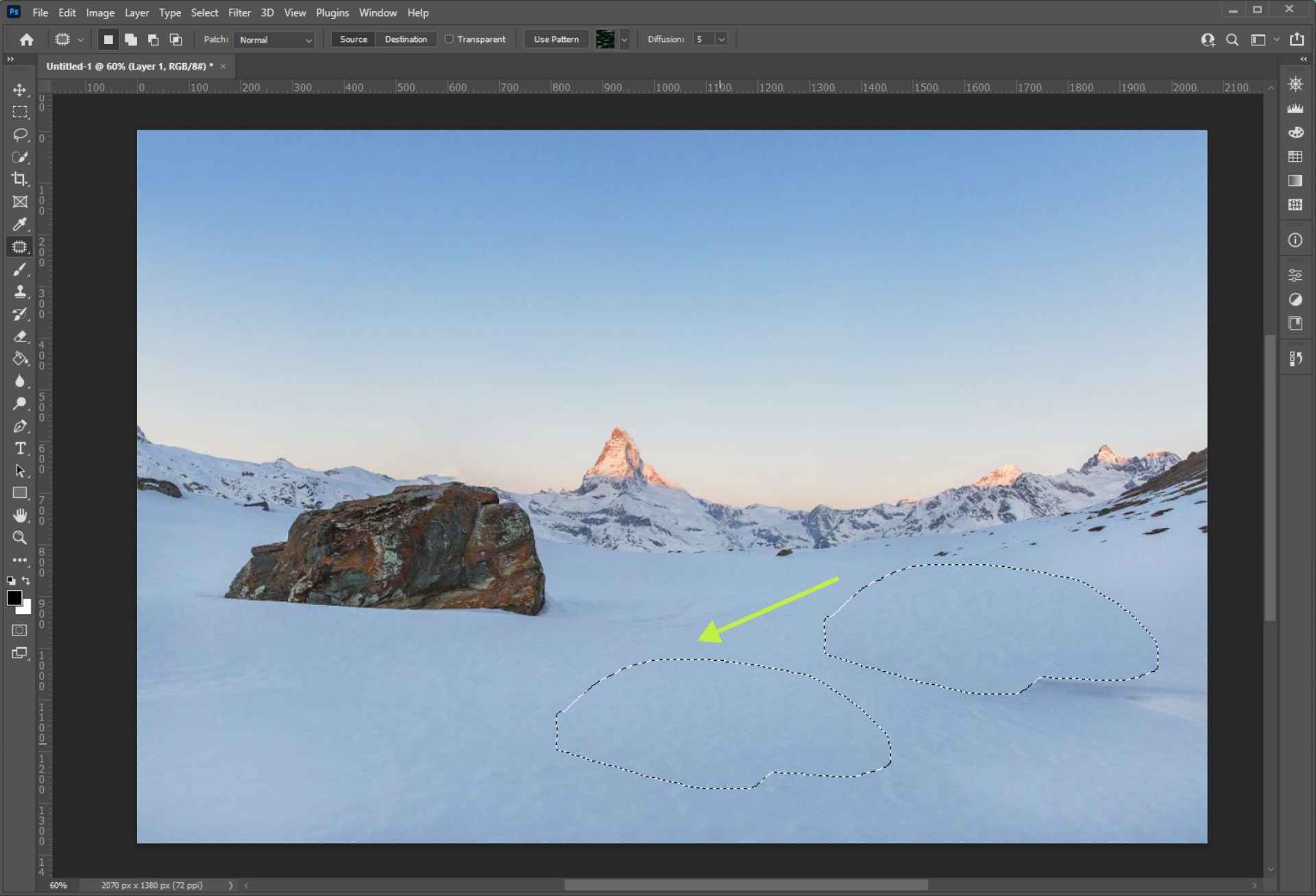This screenshot has height=896, width=1316.
Task: Select the Eyedropper tool
Action: (20, 224)
